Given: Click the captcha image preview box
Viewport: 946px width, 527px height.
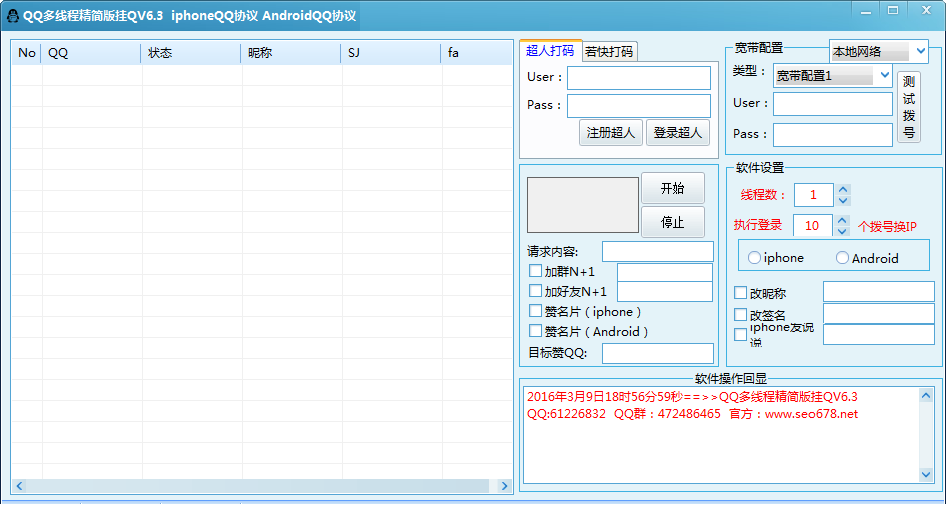Looking at the screenshot, I should pos(583,205).
